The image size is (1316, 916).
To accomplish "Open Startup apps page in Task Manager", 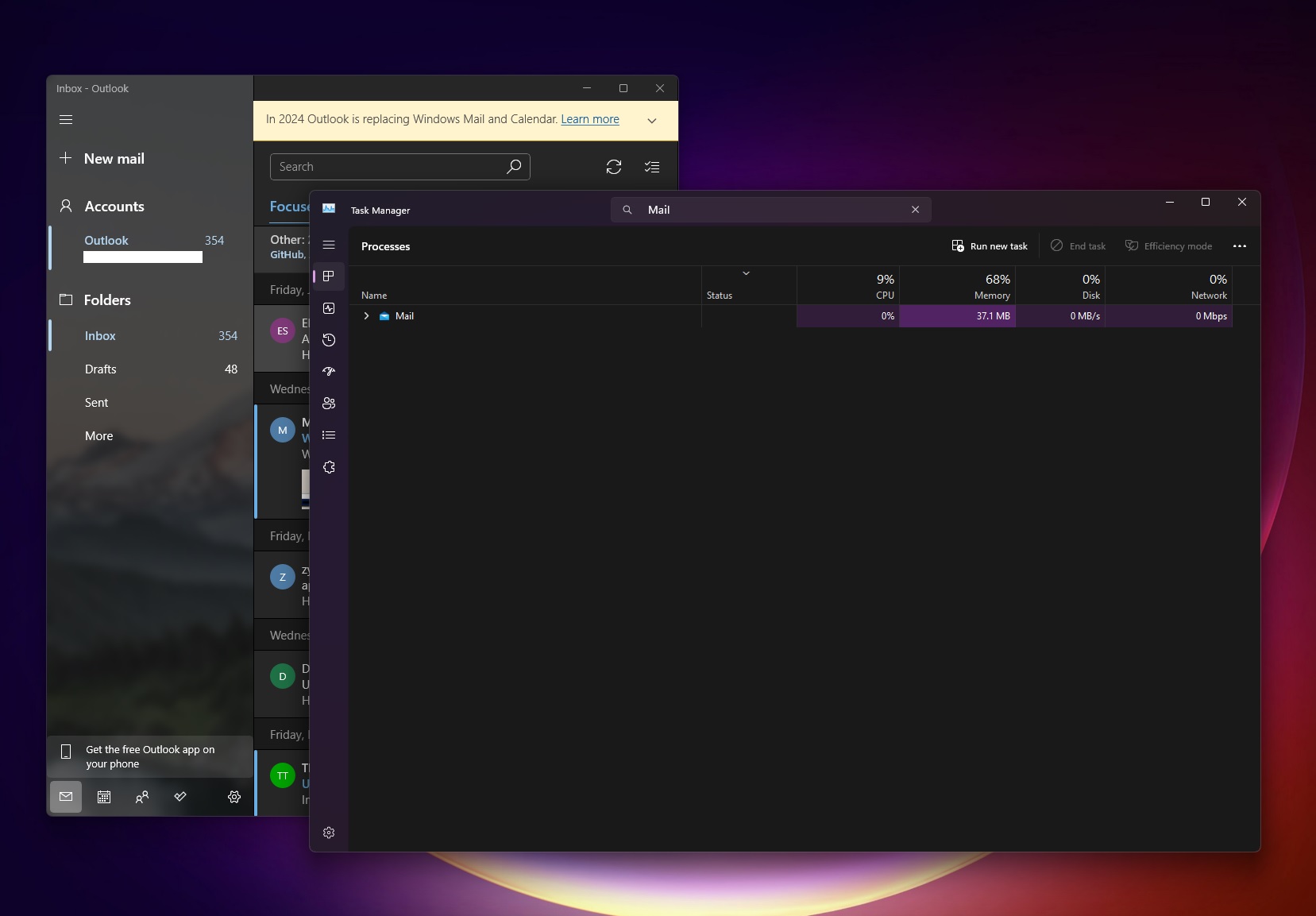I will pos(329,372).
